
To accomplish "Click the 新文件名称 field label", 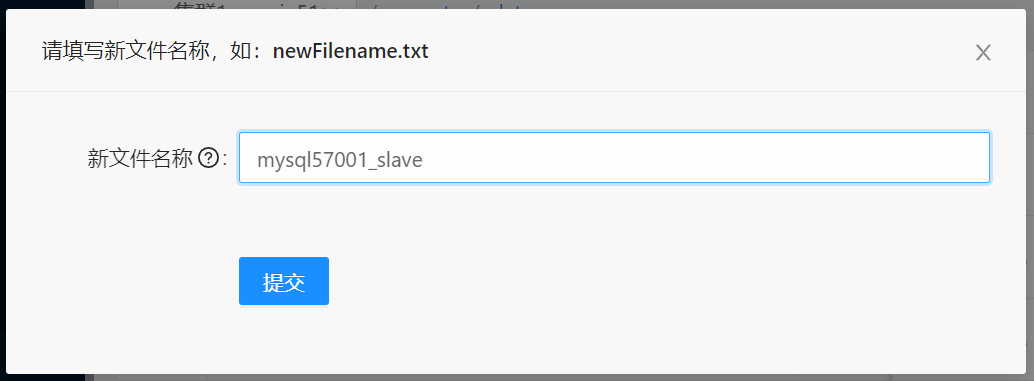I will point(140,158).
